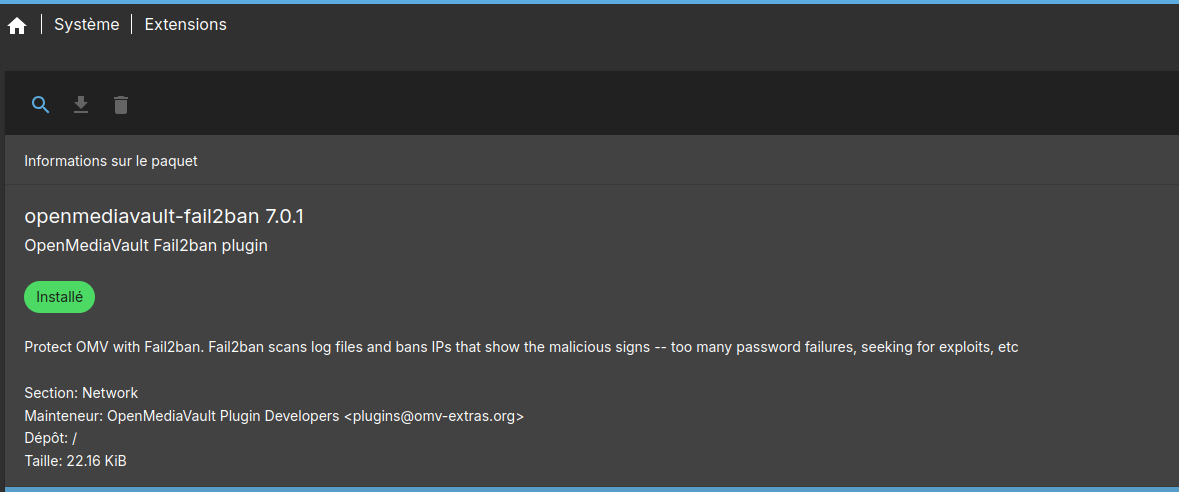Navigate to the Extensions breadcrumb
The height and width of the screenshot is (492, 1179).
pos(185,25)
